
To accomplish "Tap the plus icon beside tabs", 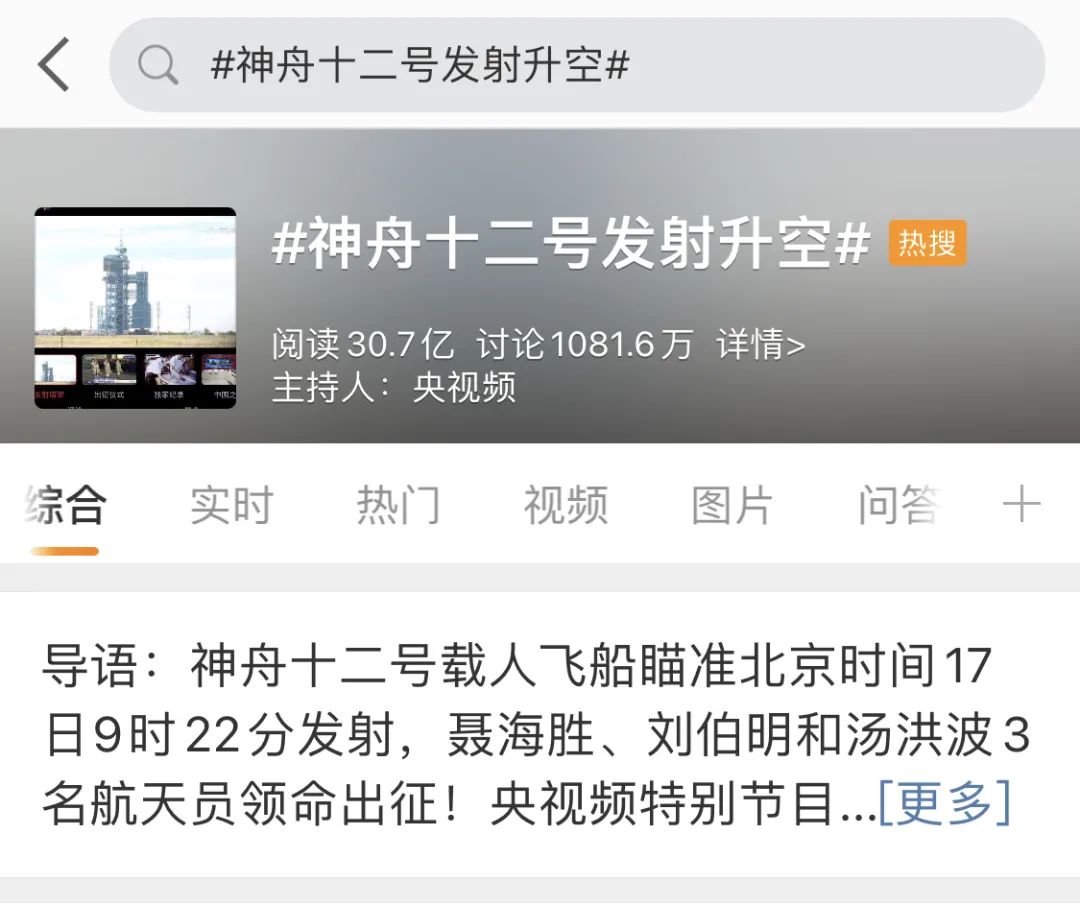I will point(1021,504).
